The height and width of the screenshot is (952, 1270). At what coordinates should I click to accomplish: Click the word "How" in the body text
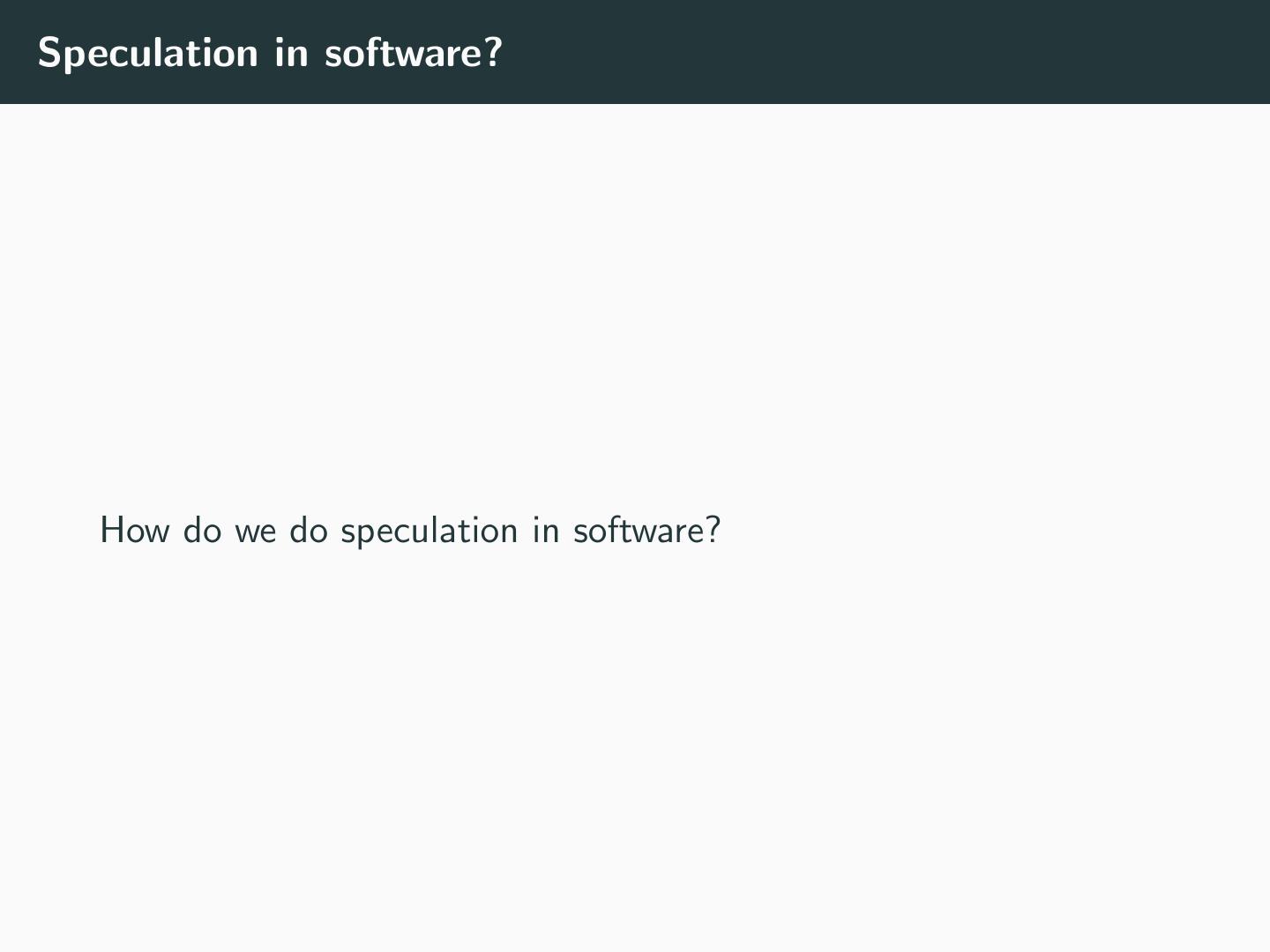[x=134, y=531]
